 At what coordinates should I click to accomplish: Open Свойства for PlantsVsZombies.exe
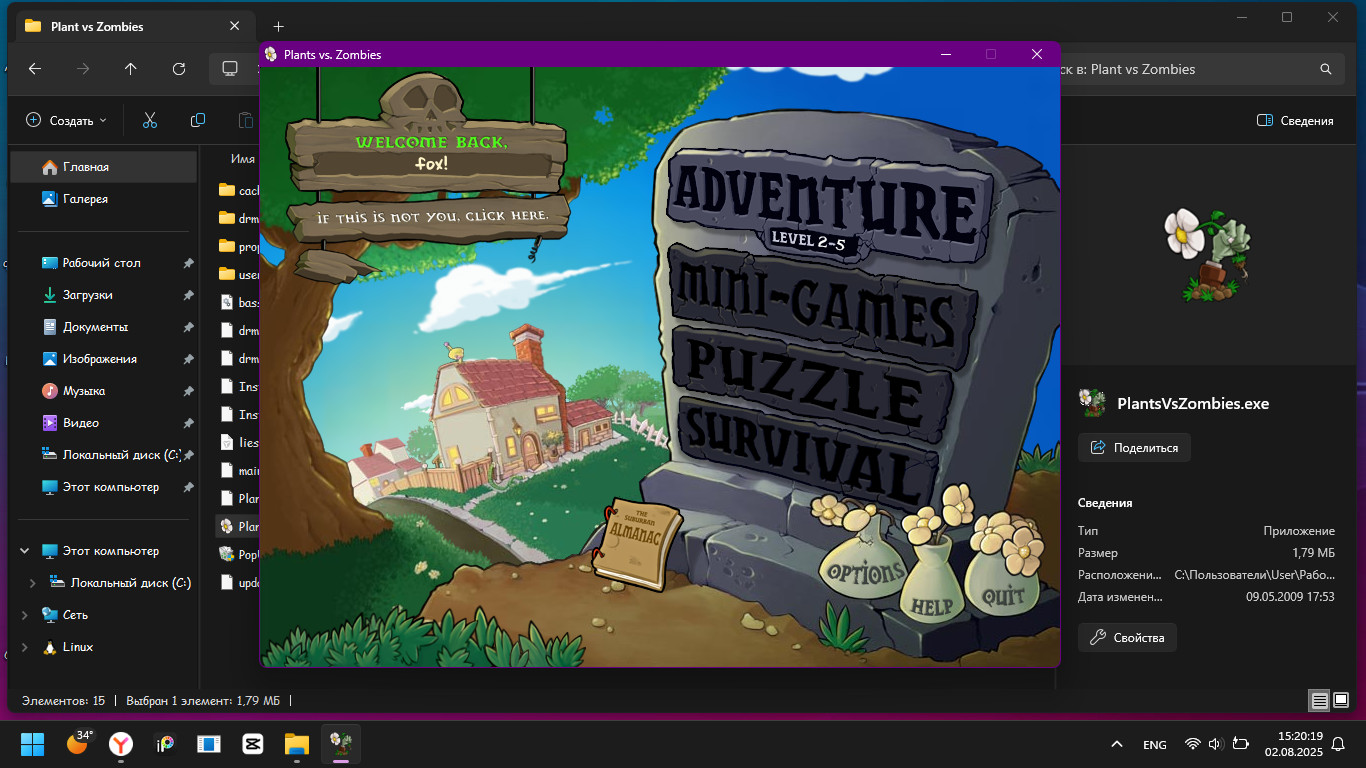(1127, 638)
